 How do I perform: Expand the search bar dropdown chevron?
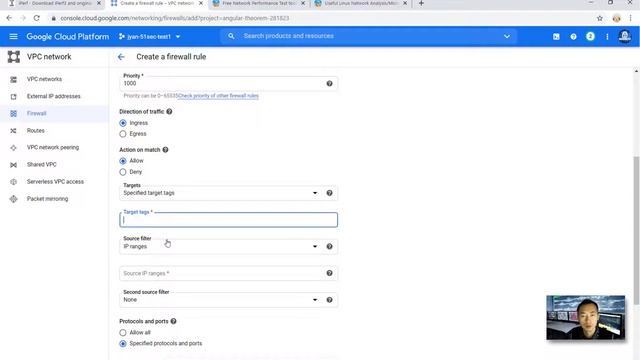tap(507, 36)
